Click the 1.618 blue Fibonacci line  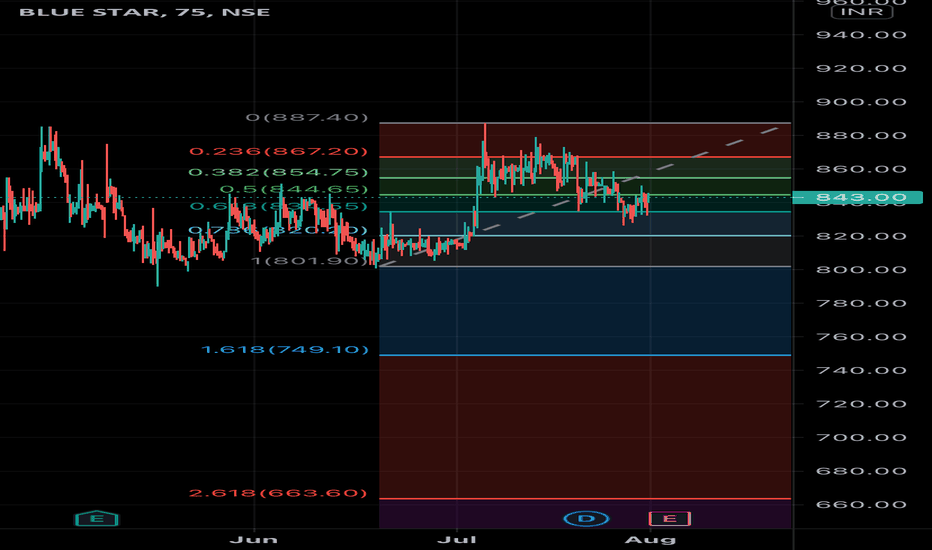[585, 355]
